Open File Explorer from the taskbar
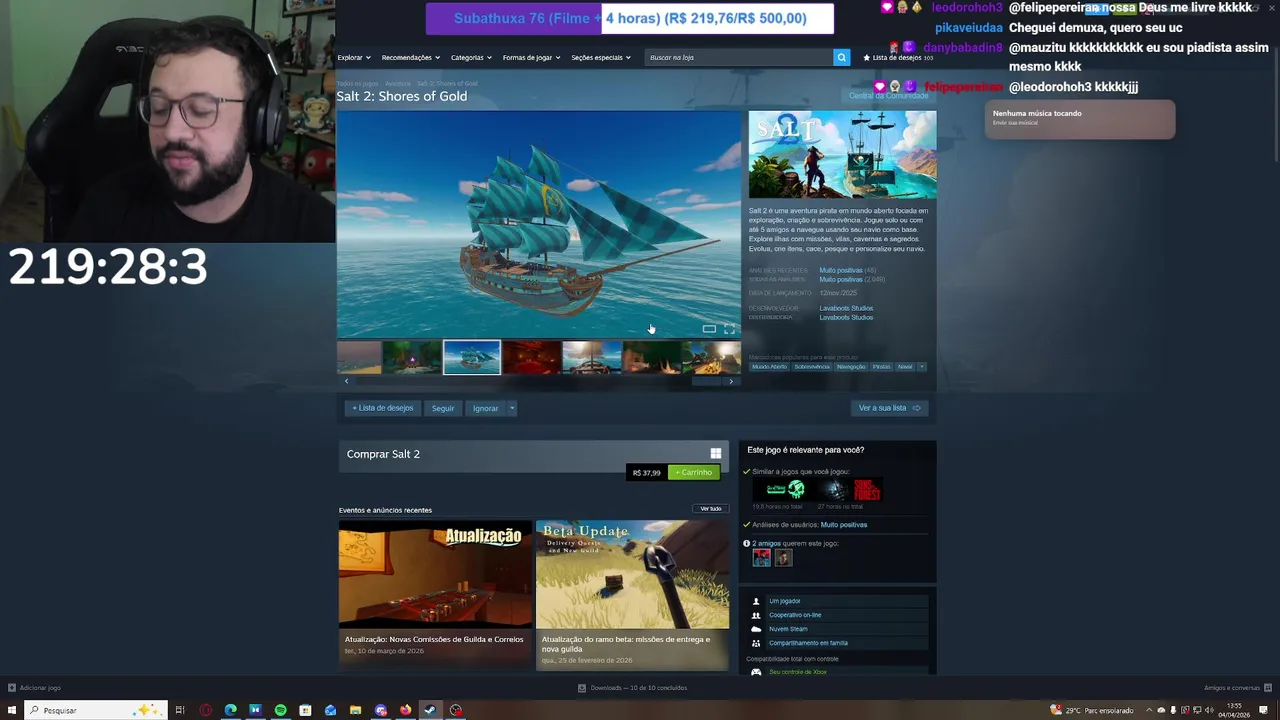The height and width of the screenshot is (720, 1280). [355, 710]
